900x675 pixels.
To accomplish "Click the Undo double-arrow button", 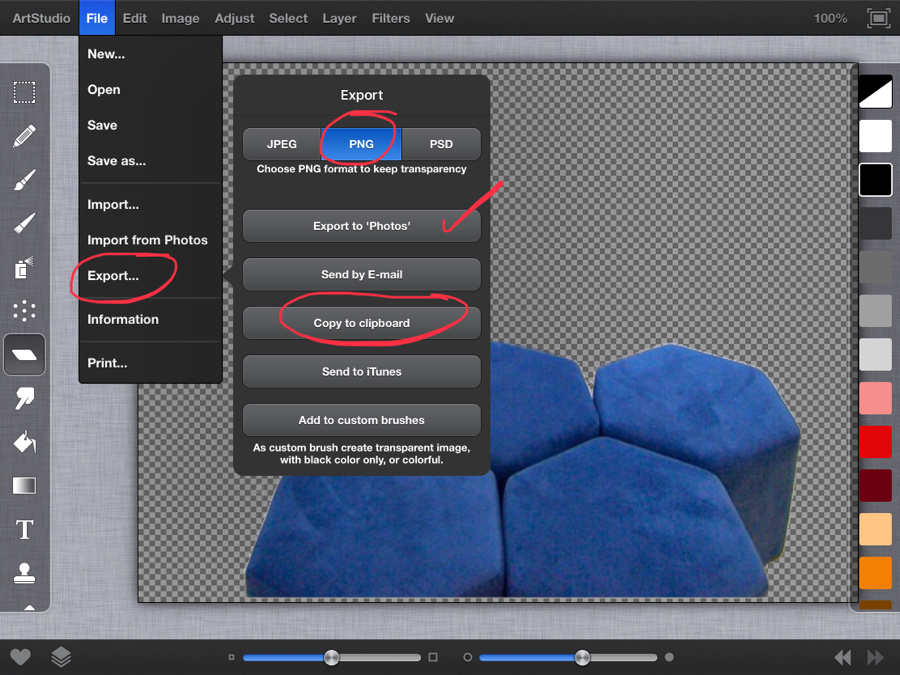I will 843,657.
